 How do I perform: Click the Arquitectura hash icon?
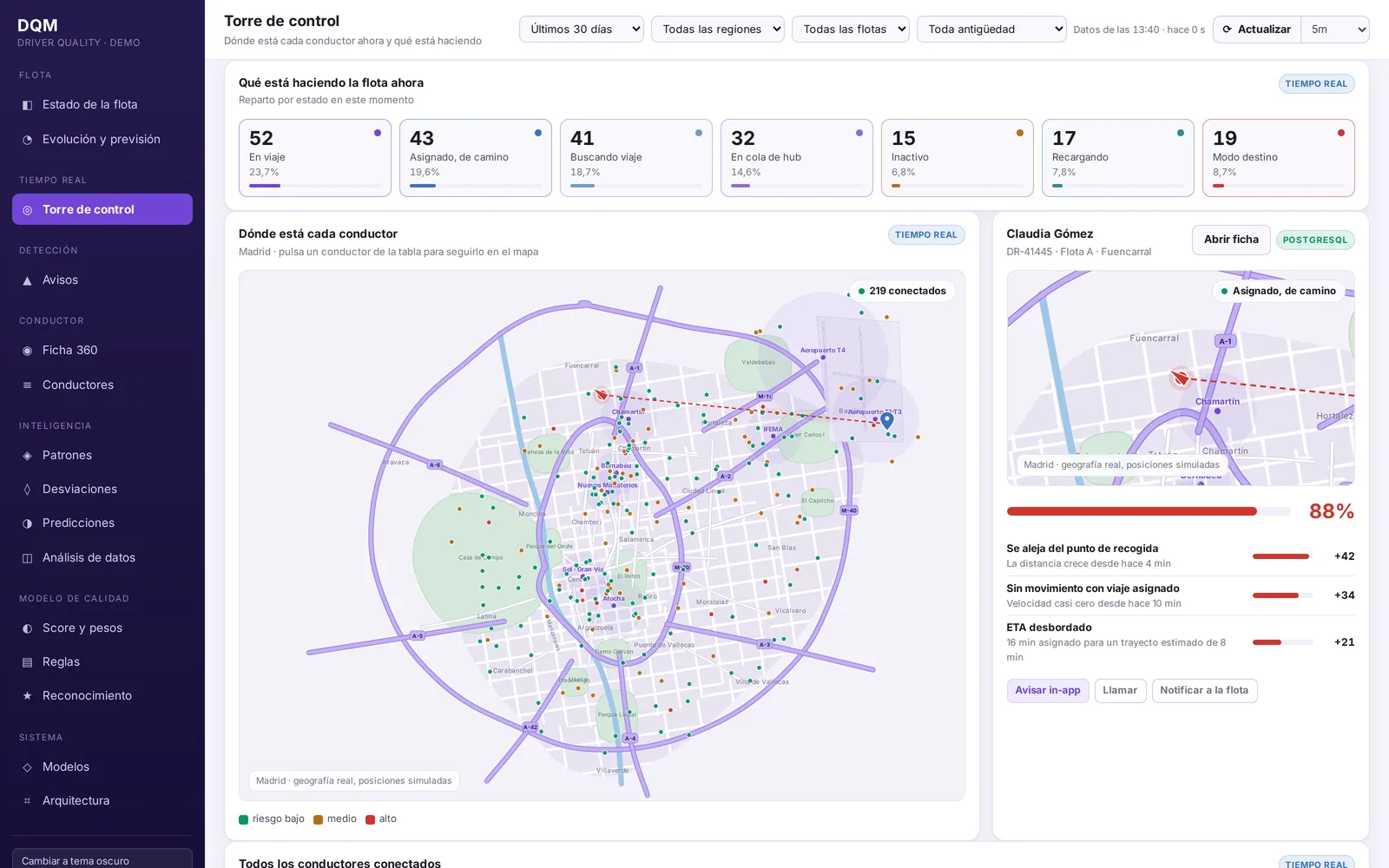point(27,801)
